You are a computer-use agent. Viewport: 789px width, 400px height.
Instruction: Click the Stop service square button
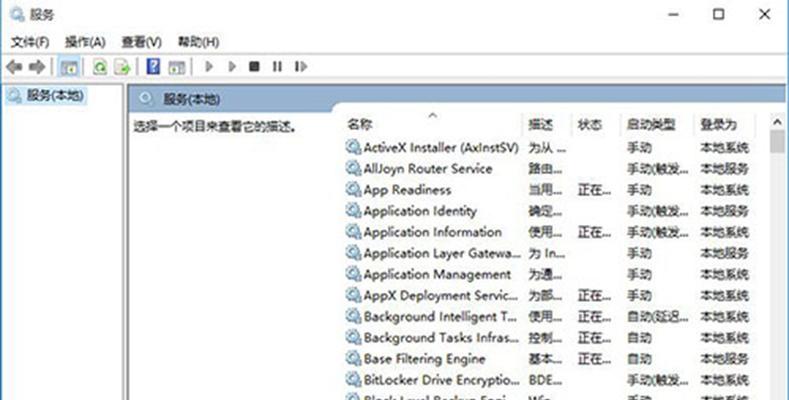pos(255,66)
